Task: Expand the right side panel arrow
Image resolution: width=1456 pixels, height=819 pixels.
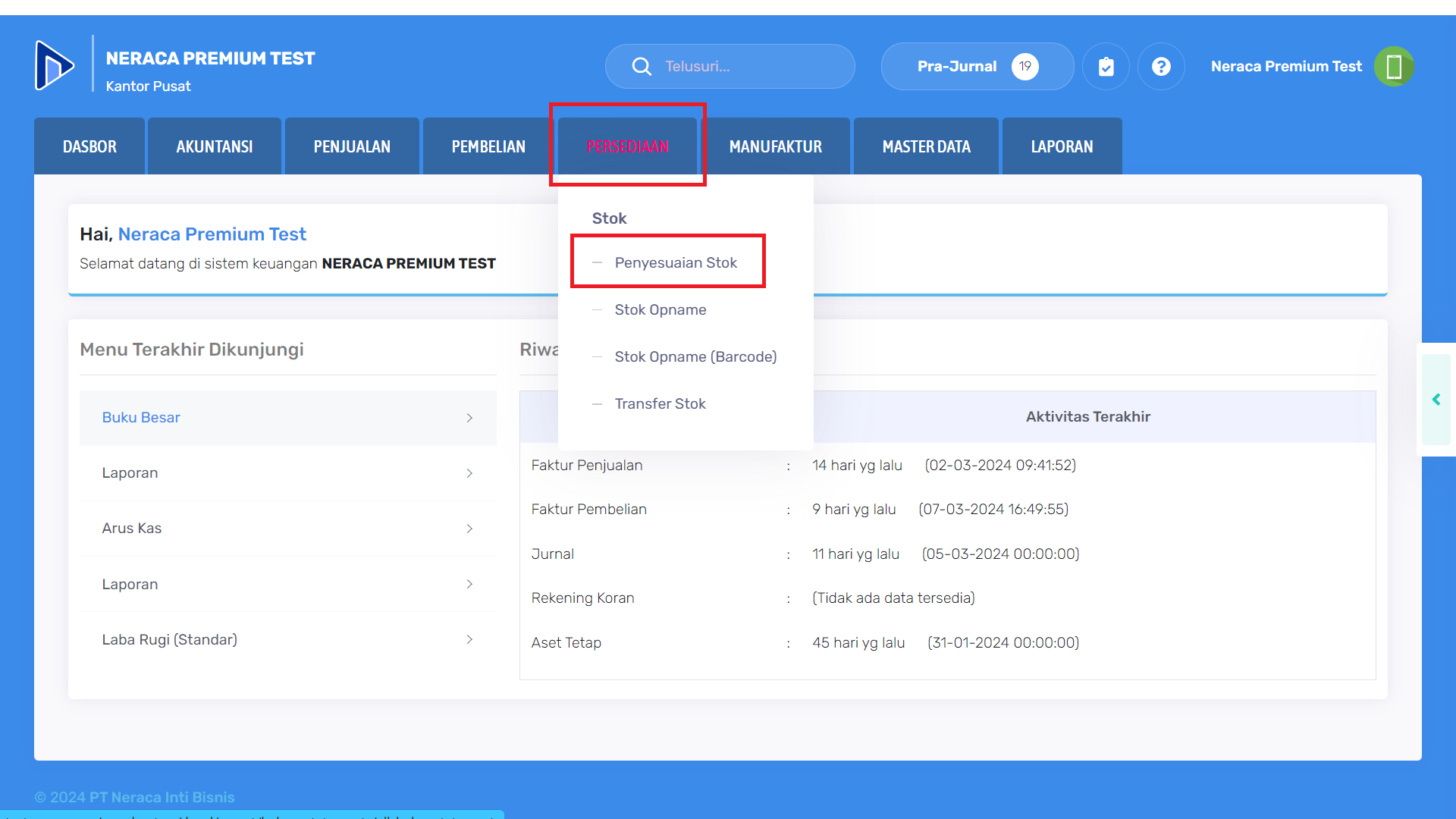Action: tap(1436, 400)
